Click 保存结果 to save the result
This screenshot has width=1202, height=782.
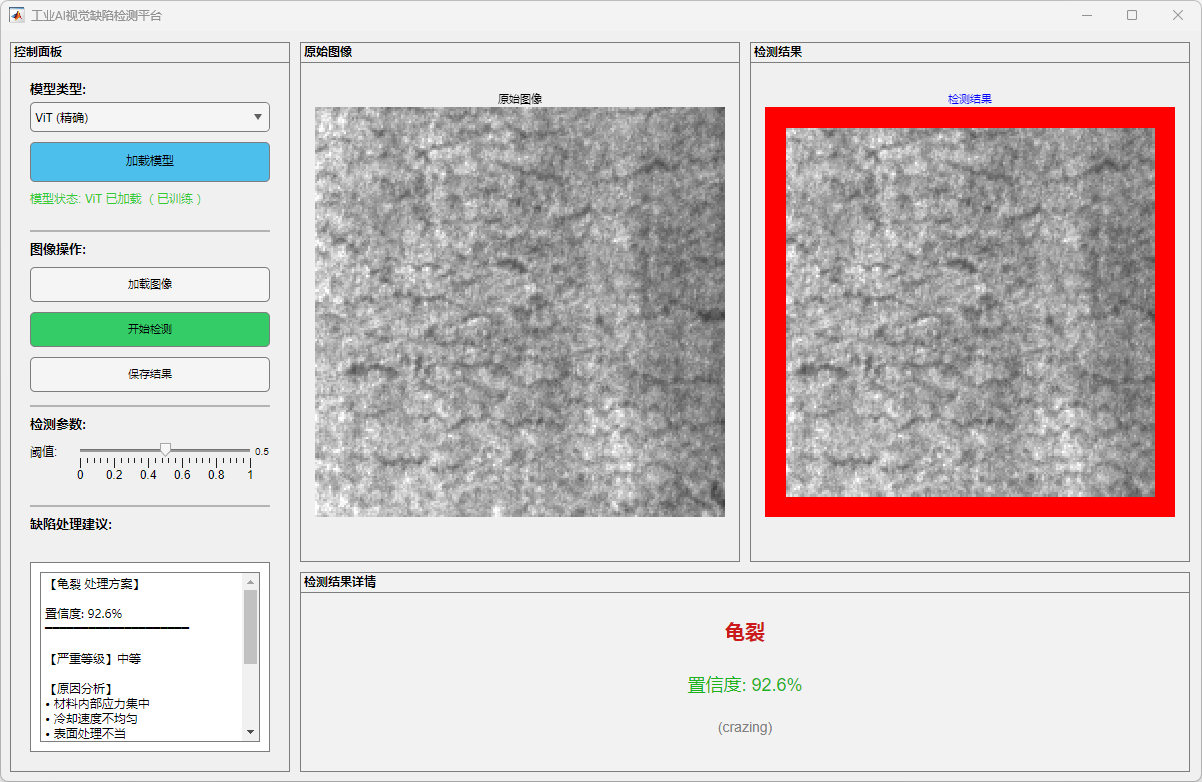tap(150, 374)
